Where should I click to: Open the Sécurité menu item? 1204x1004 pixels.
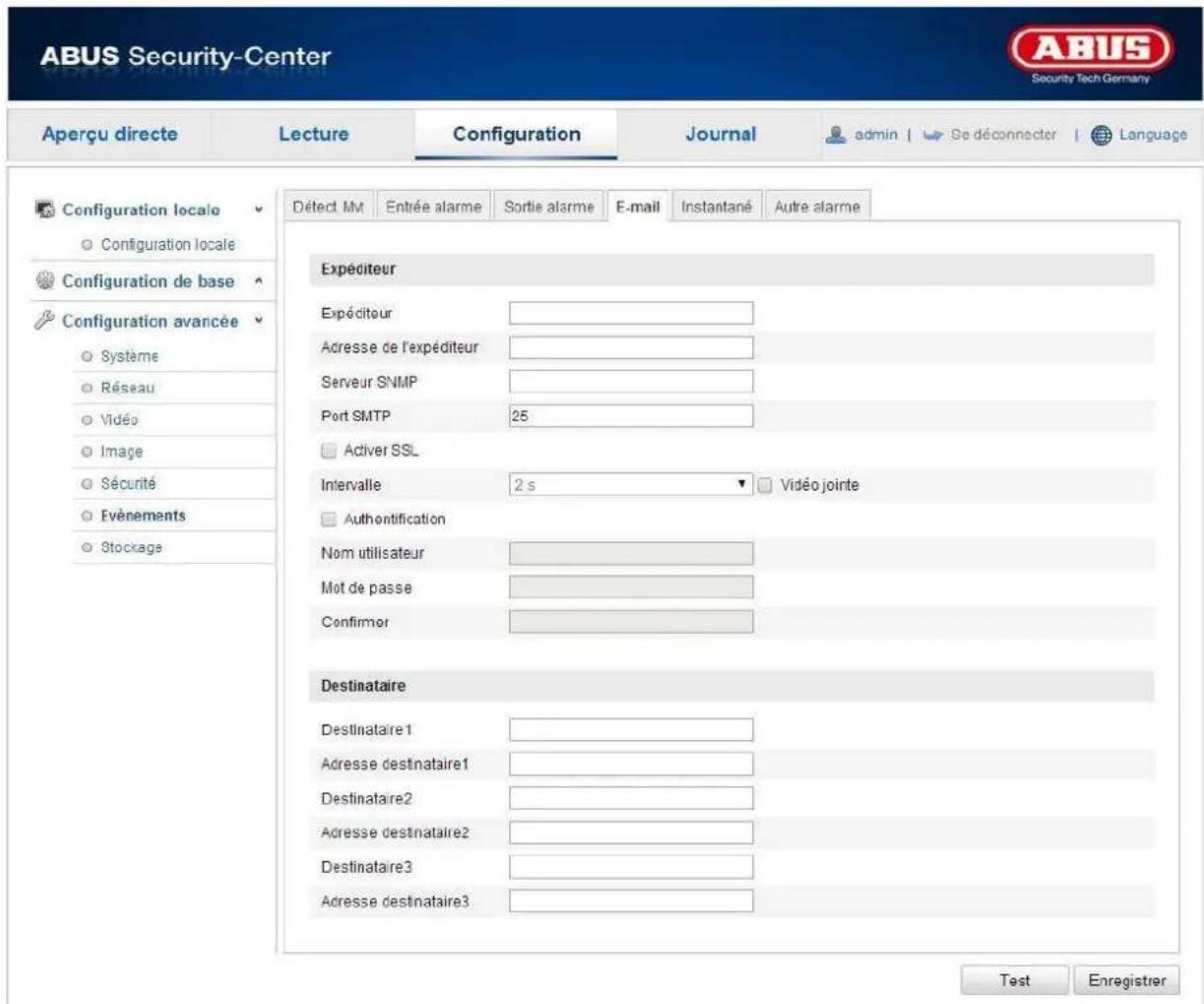tap(128, 483)
